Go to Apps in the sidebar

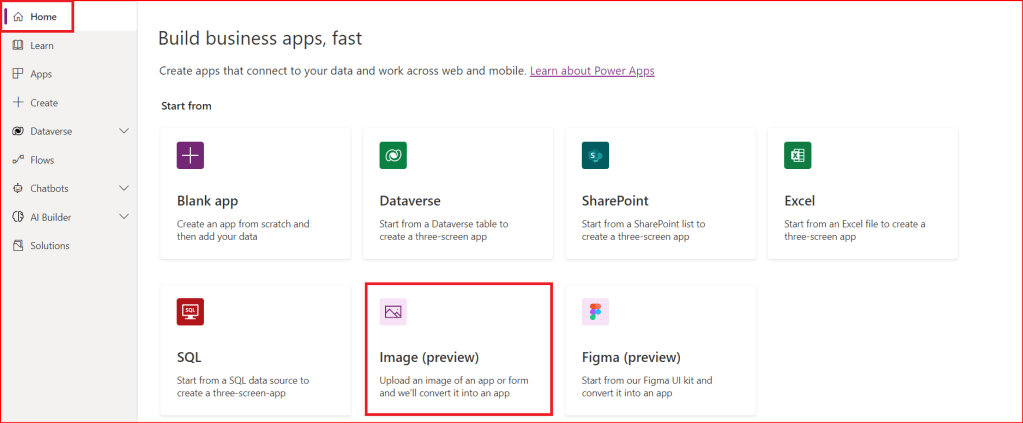(x=40, y=74)
